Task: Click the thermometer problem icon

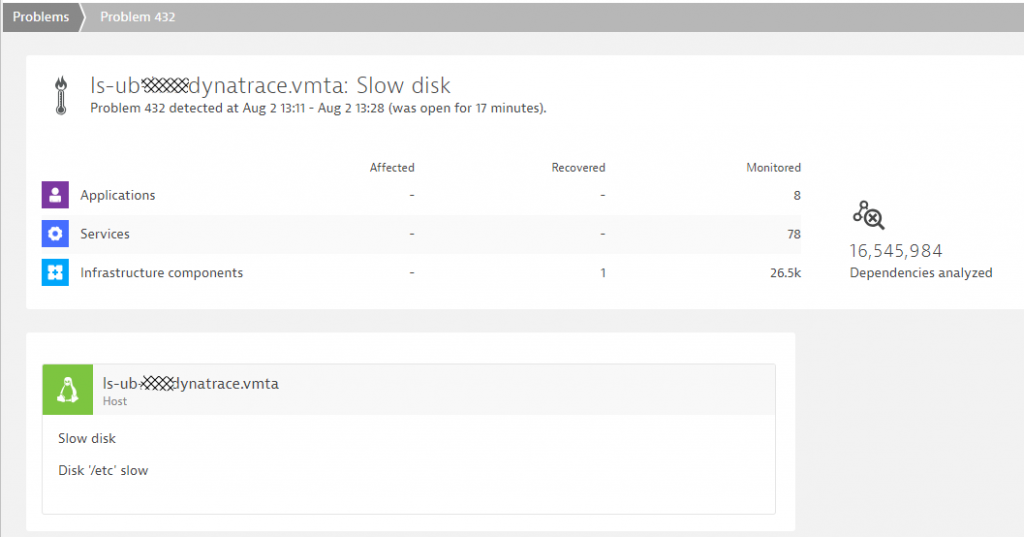Action: [x=61, y=96]
